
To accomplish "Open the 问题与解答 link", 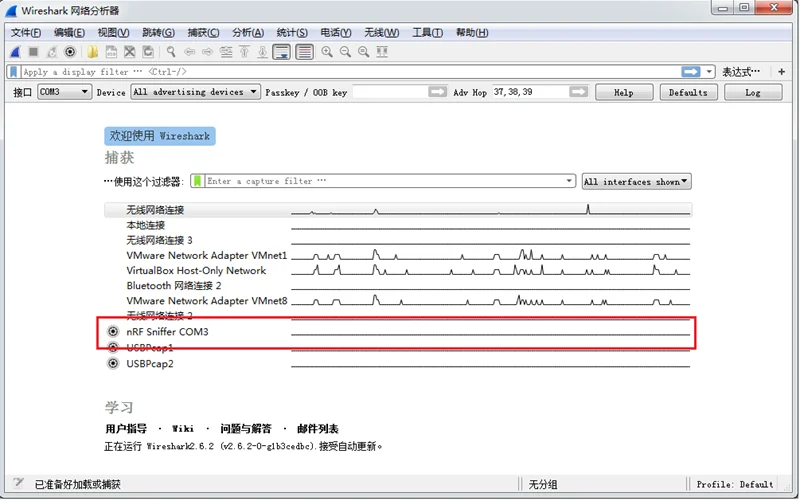I will [x=245, y=429].
